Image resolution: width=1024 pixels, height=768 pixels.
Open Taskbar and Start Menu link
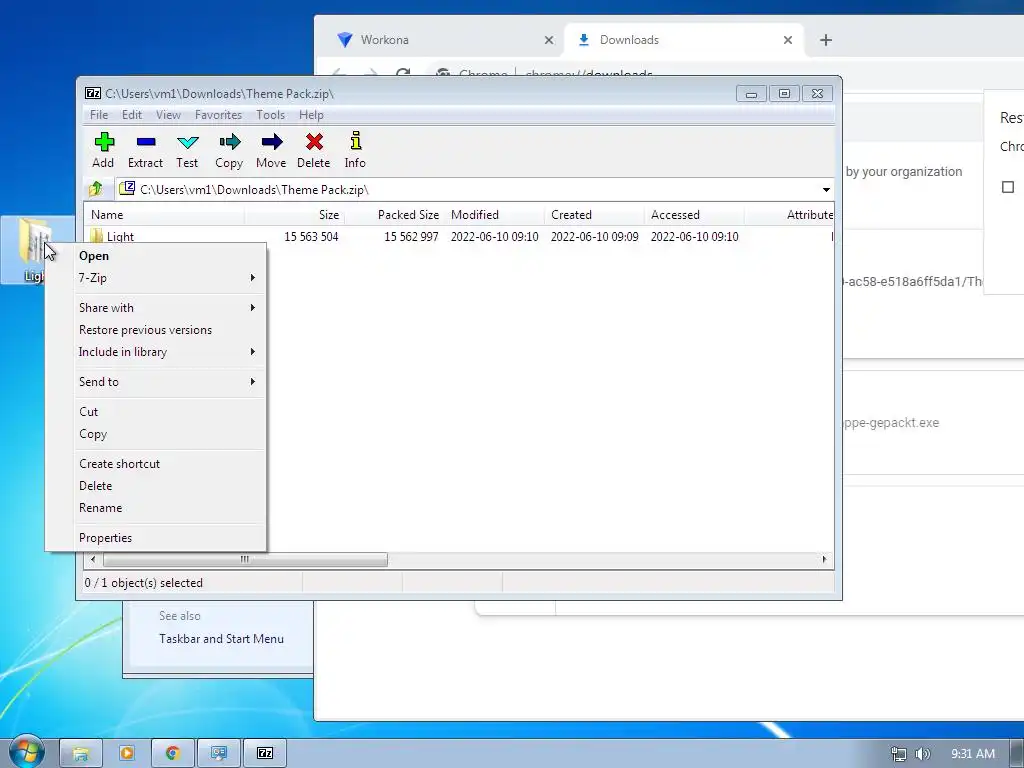coord(221,639)
